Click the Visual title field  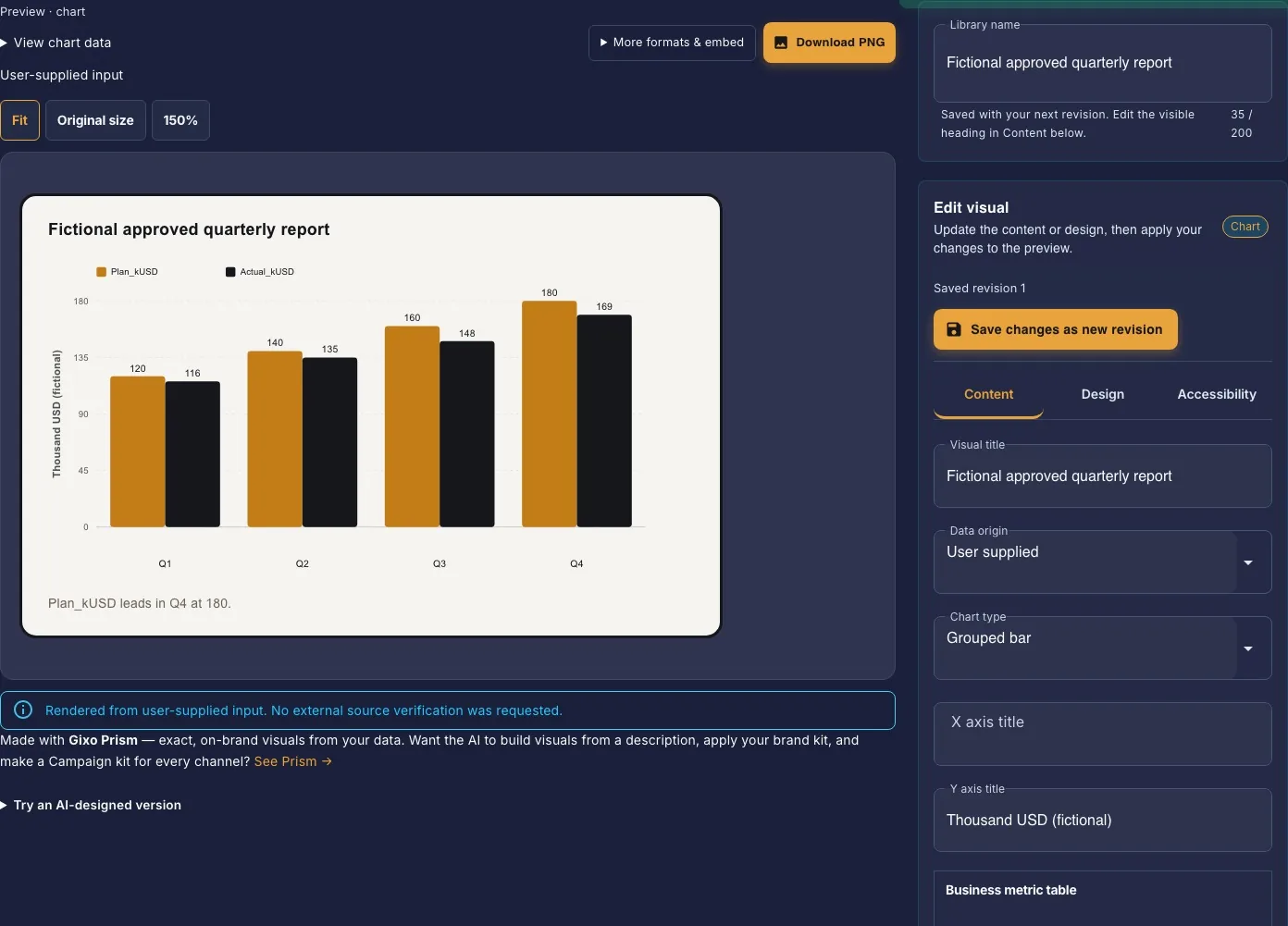[x=1102, y=476]
